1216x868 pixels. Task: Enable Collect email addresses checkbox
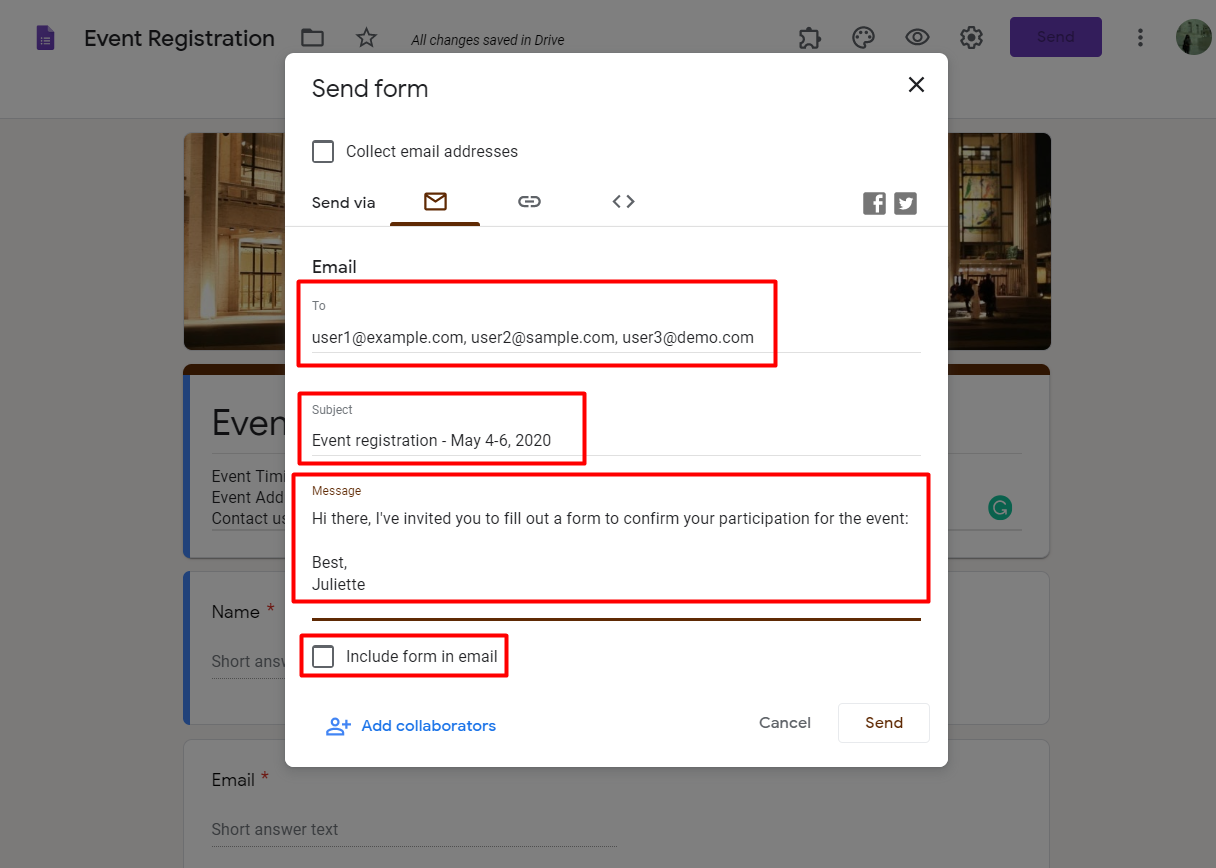pyautogui.click(x=323, y=152)
